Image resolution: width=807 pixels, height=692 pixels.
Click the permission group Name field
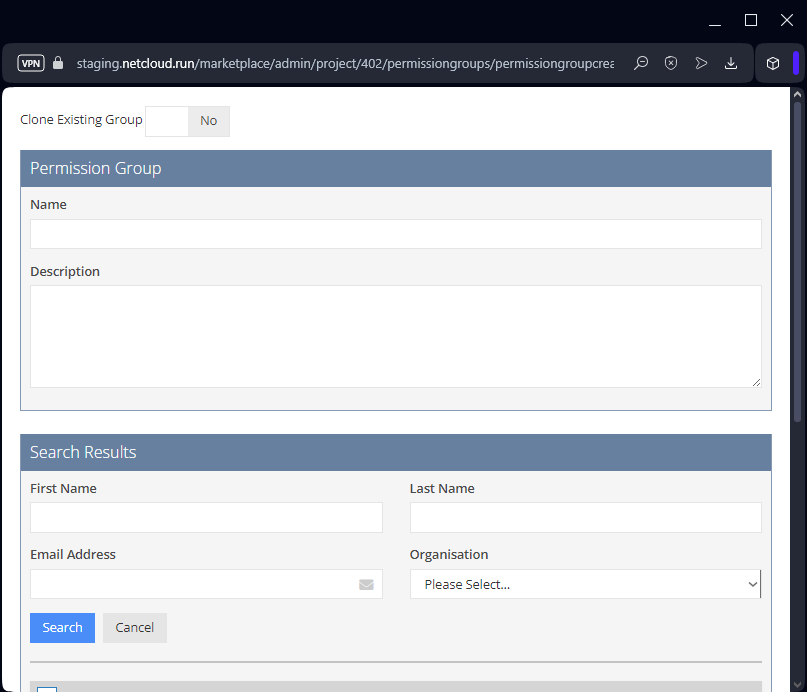395,234
